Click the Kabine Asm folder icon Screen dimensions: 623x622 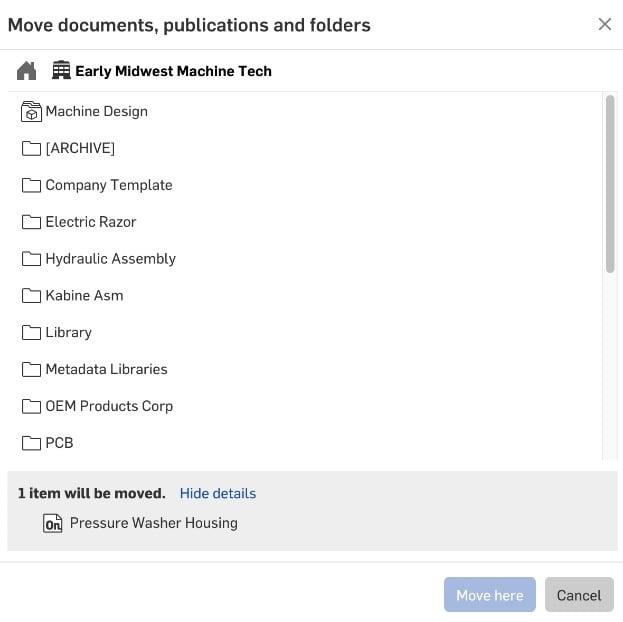[x=31, y=296]
